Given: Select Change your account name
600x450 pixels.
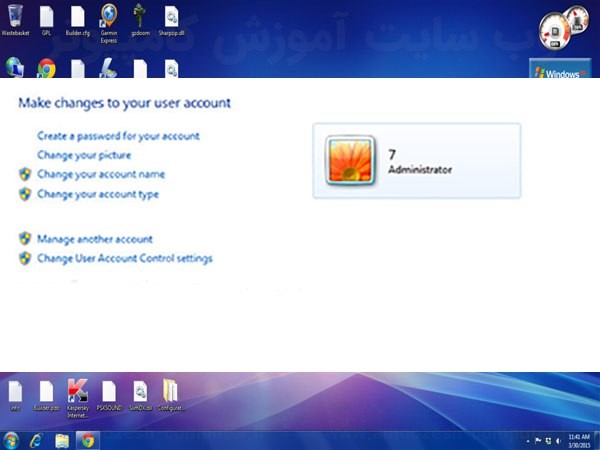Looking at the screenshot, I should tap(100, 174).
